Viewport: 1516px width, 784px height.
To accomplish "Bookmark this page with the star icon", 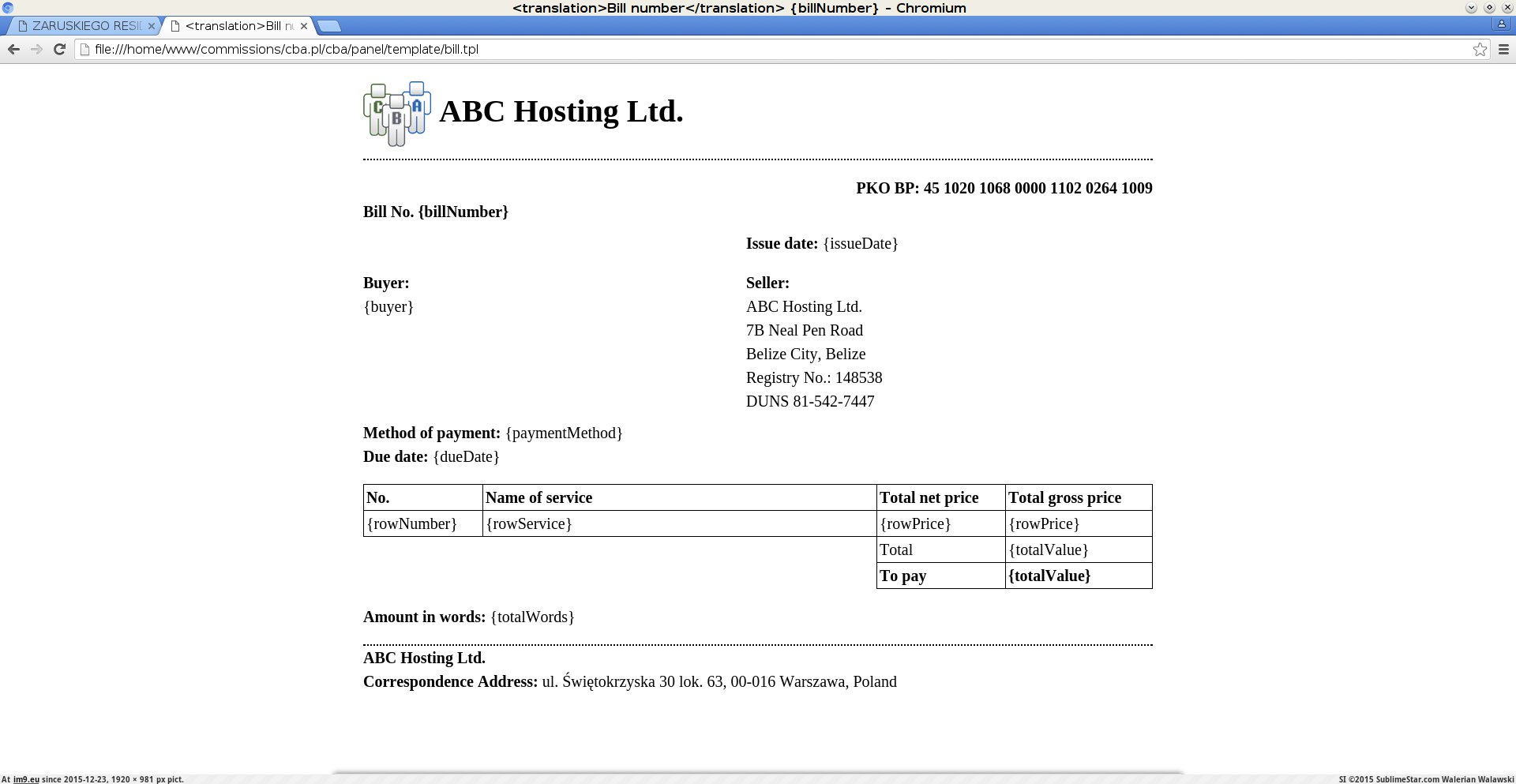I will pyautogui.click(x=1480, y=49).
